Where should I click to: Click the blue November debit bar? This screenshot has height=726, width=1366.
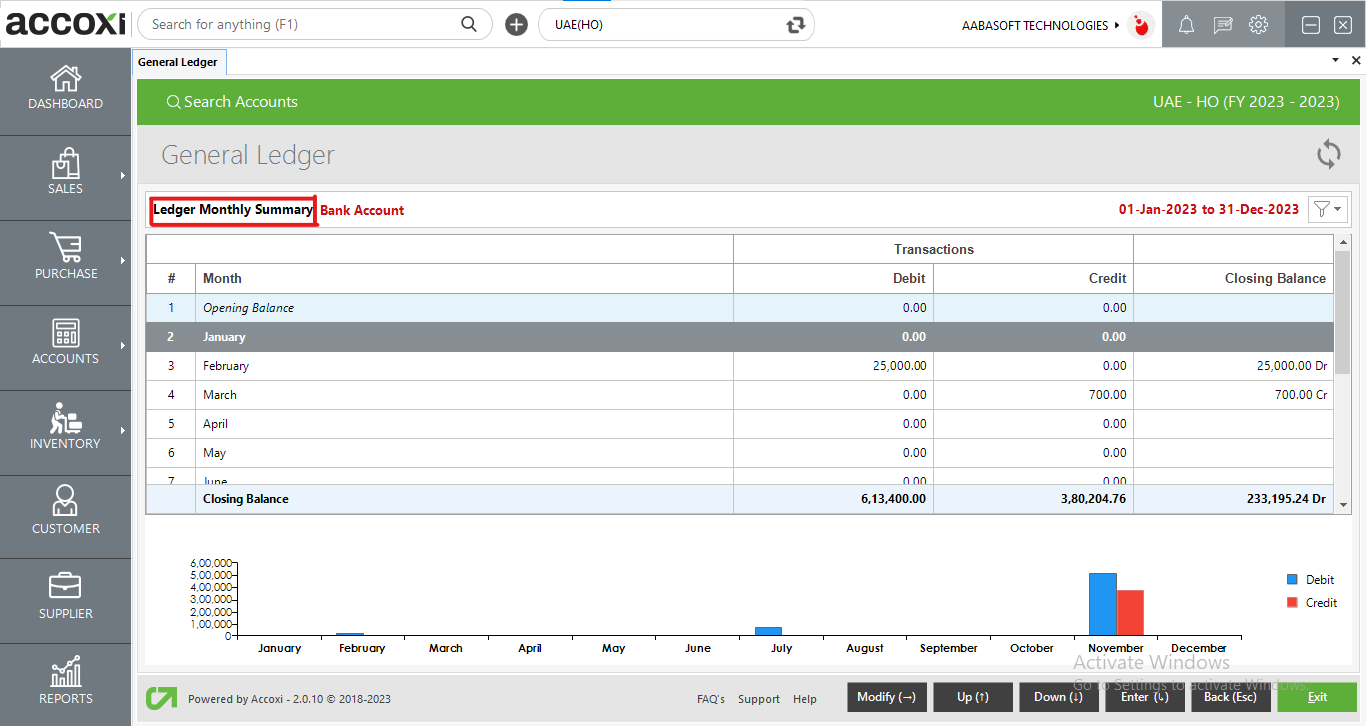point(1102,604)
